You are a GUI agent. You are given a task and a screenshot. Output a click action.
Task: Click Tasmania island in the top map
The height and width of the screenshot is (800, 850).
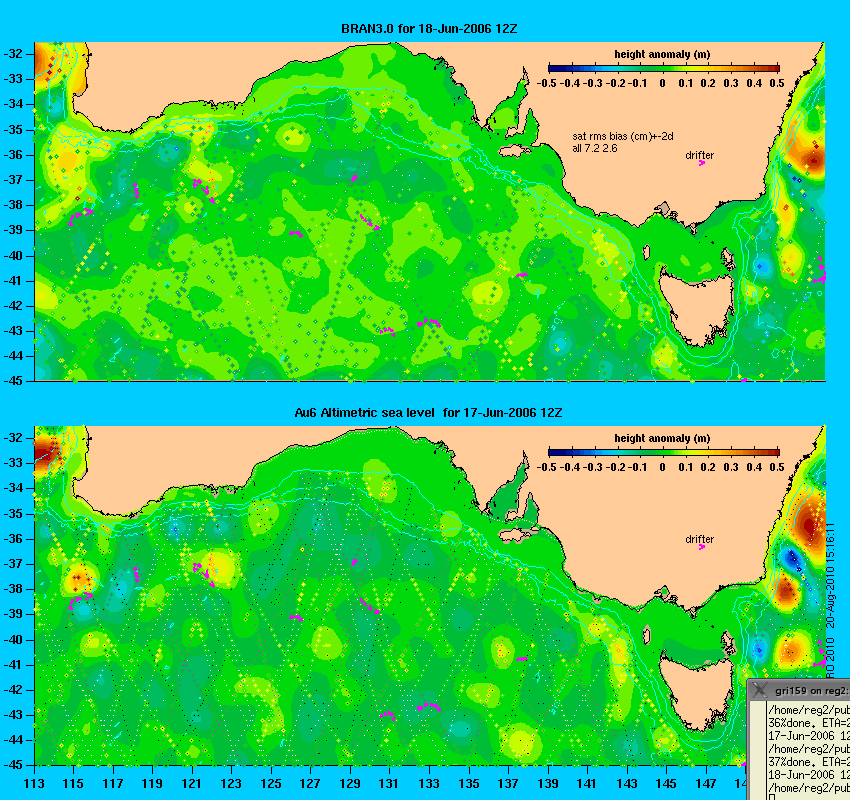coord(697,306)
